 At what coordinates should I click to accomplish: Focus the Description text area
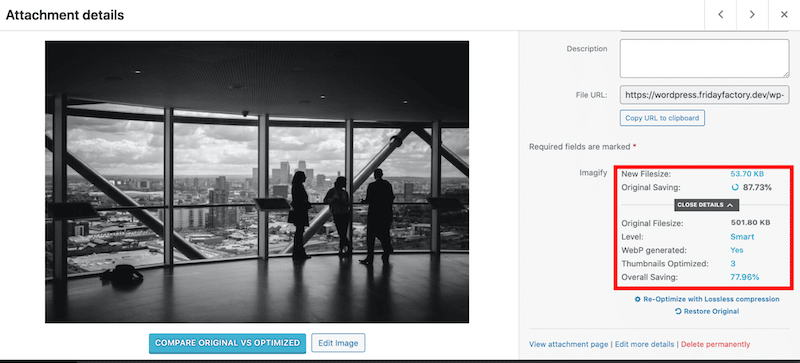(704, 59)
